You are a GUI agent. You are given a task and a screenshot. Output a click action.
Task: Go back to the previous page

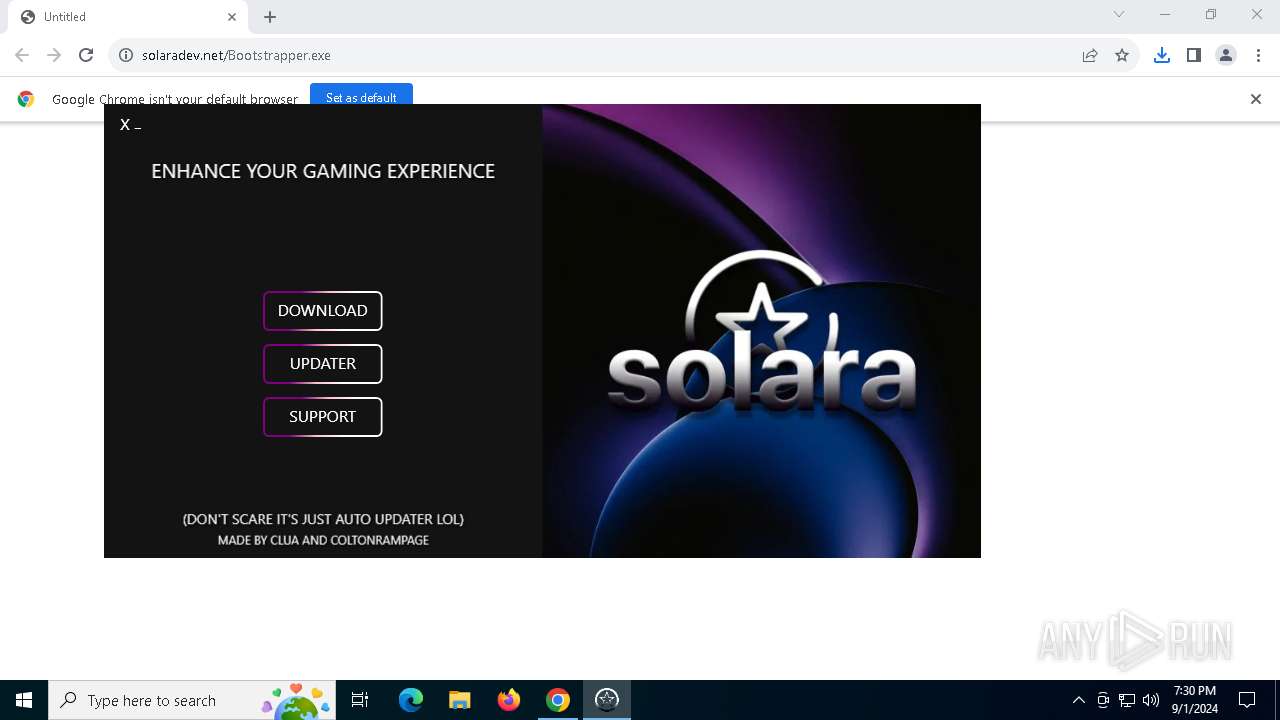22,55
